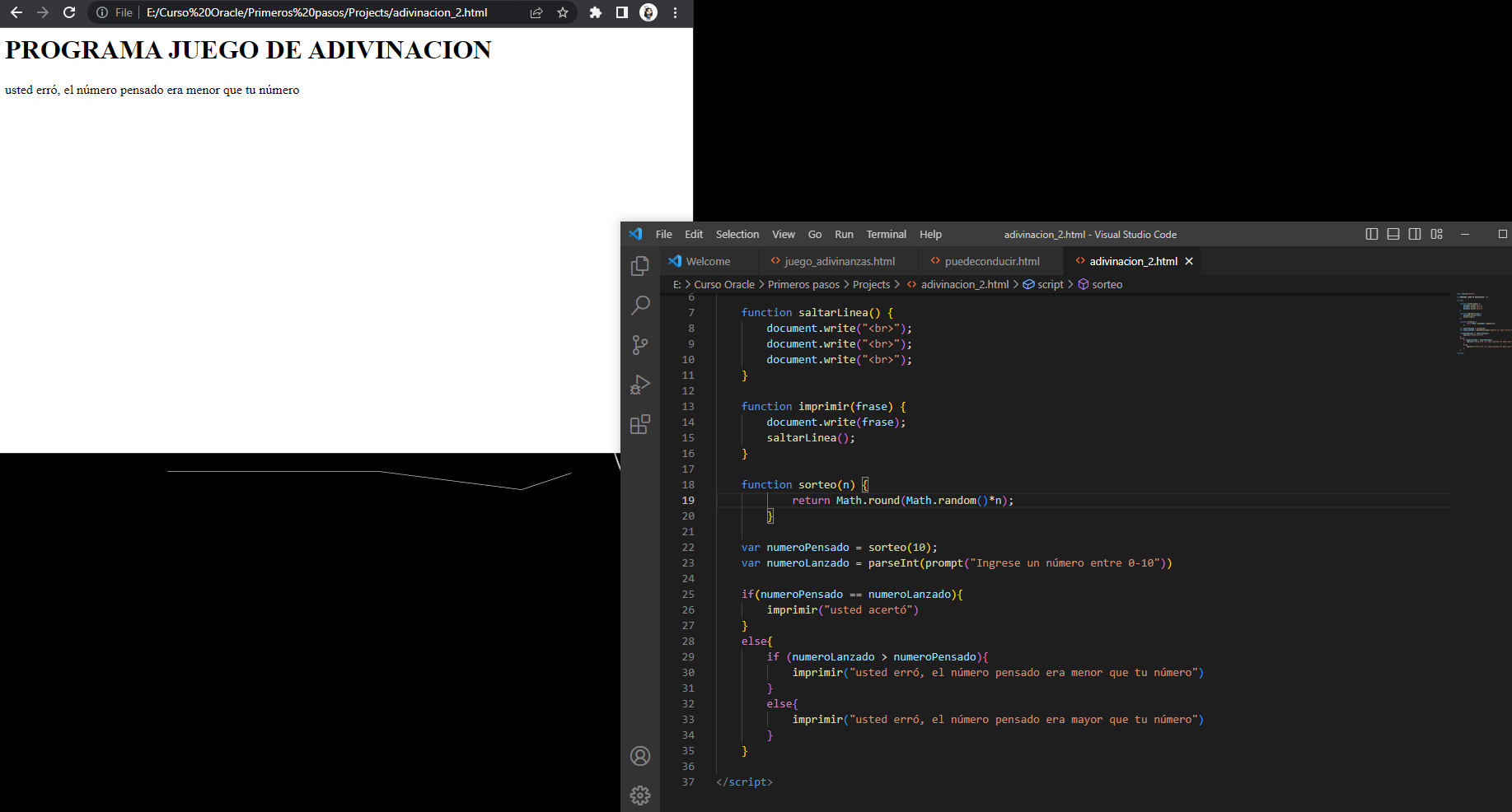Open Accounts icon in activity bar
Viewport: 1512px width, 812px height.
(640, 756)
